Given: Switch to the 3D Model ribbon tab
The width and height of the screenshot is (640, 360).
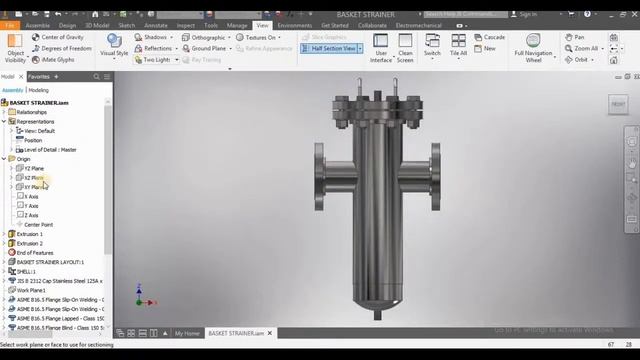Looking at the screenshot, I should click(97, 25).
